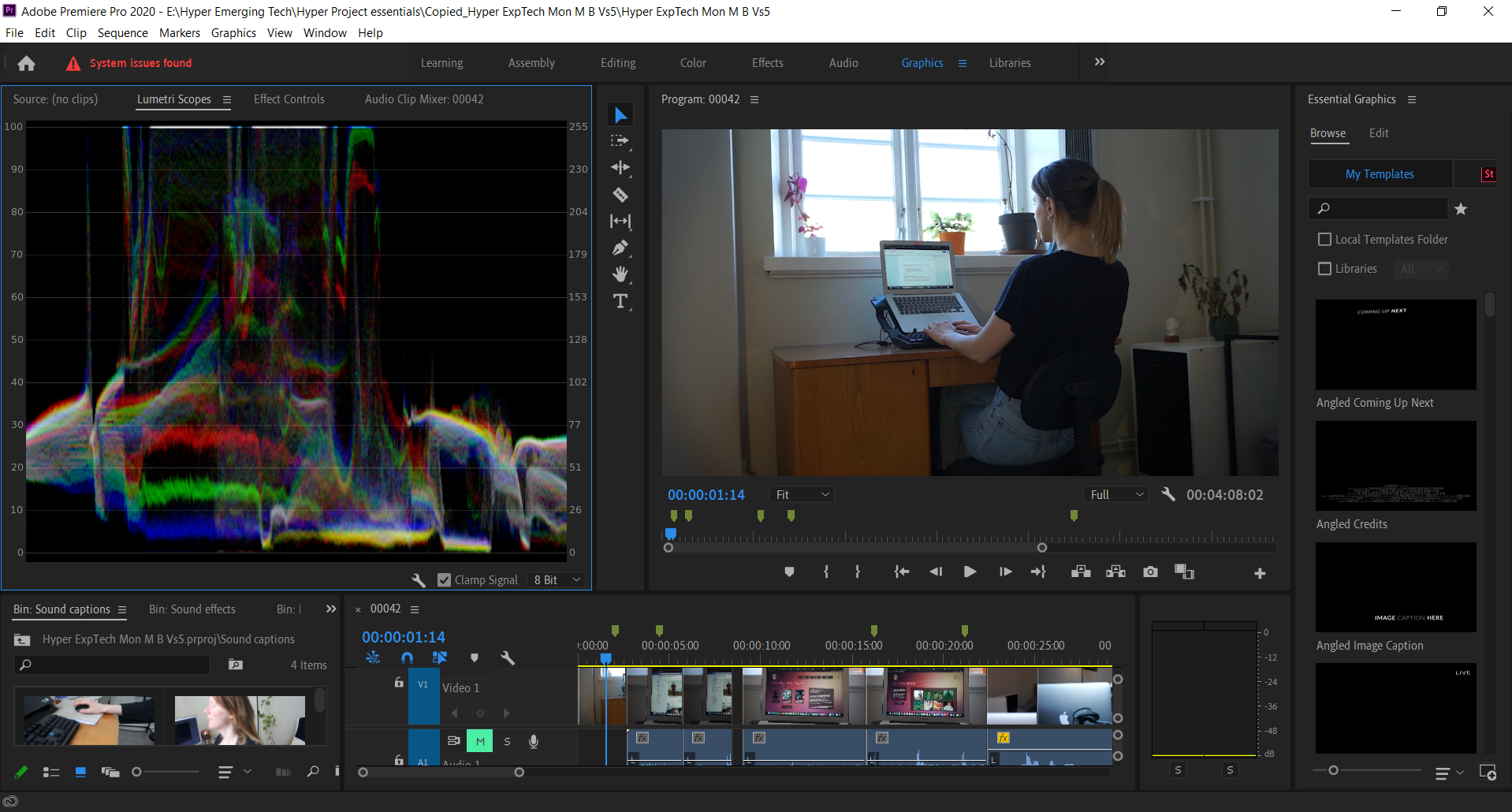Click voice-over record microphone on Audio 1

[534, 741]
